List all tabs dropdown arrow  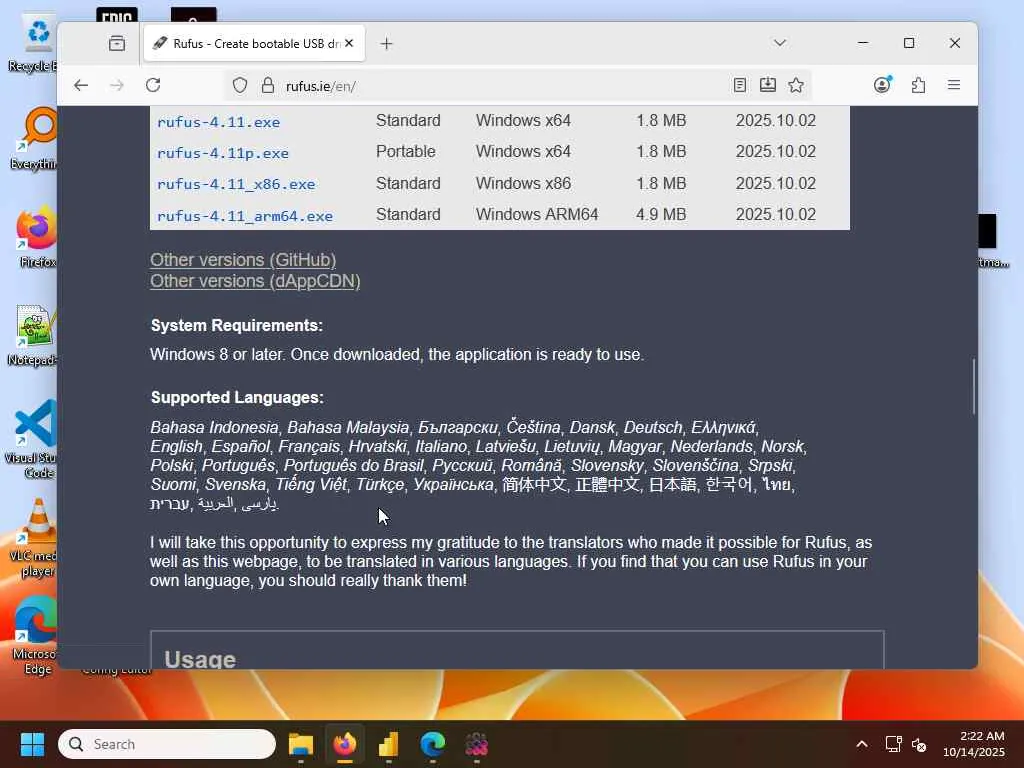[780, 43]
